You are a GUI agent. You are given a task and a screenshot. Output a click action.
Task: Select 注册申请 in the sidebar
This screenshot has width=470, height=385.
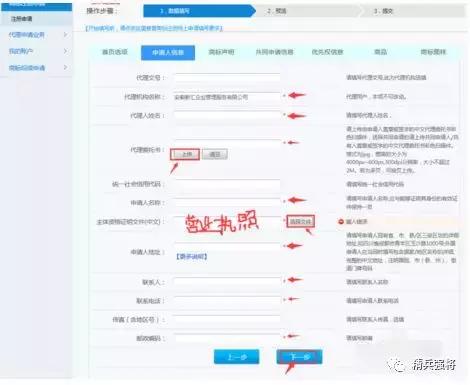click(x=22, y=19)
